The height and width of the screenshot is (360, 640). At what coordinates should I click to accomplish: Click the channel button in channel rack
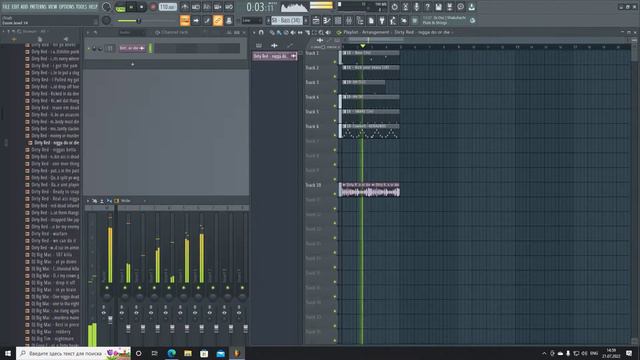click(x=131, y=48)
